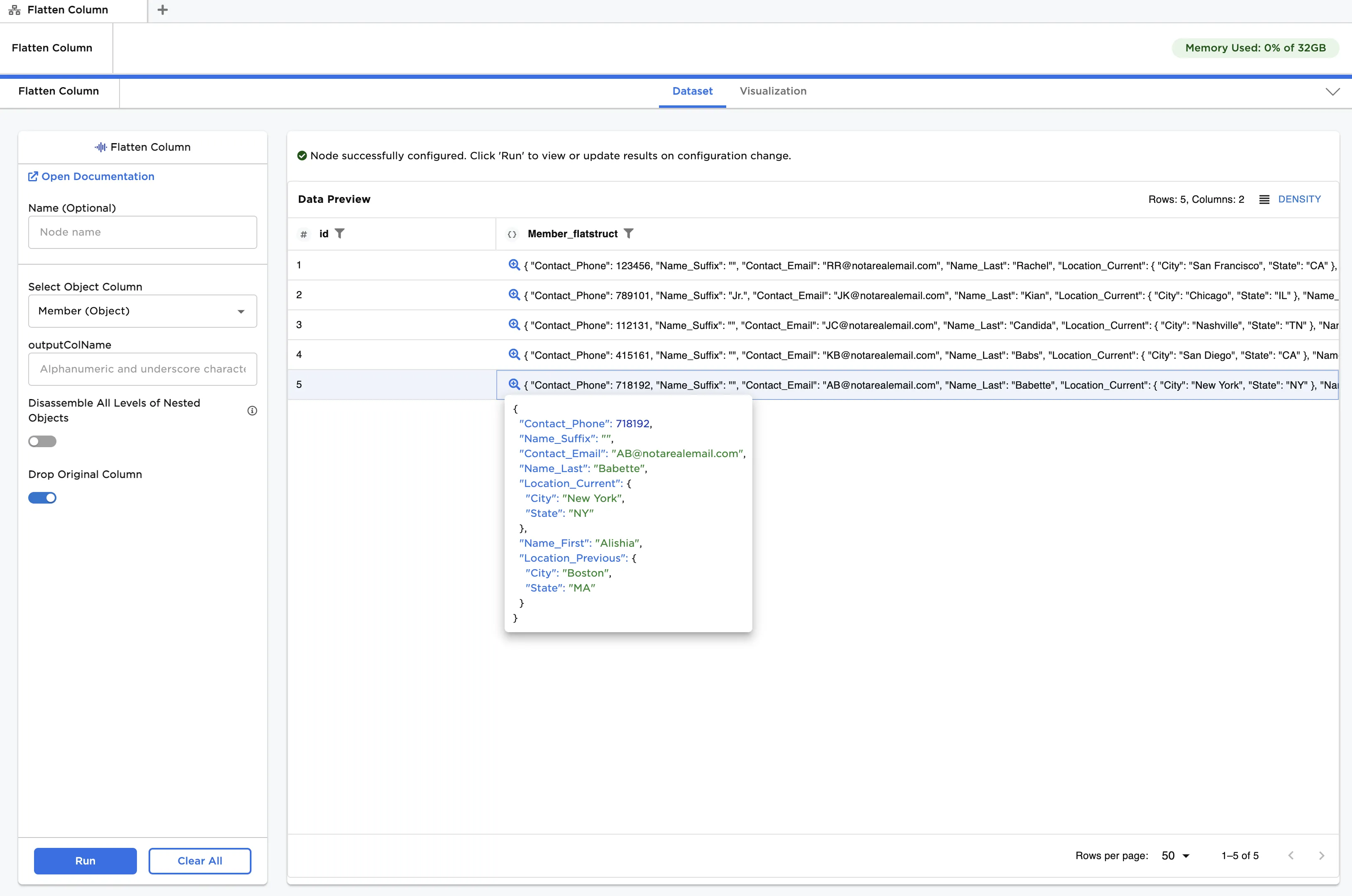1352x896 pixels.
Task: Click Memory Used status badge
Action: click(x=1255, y=48)
